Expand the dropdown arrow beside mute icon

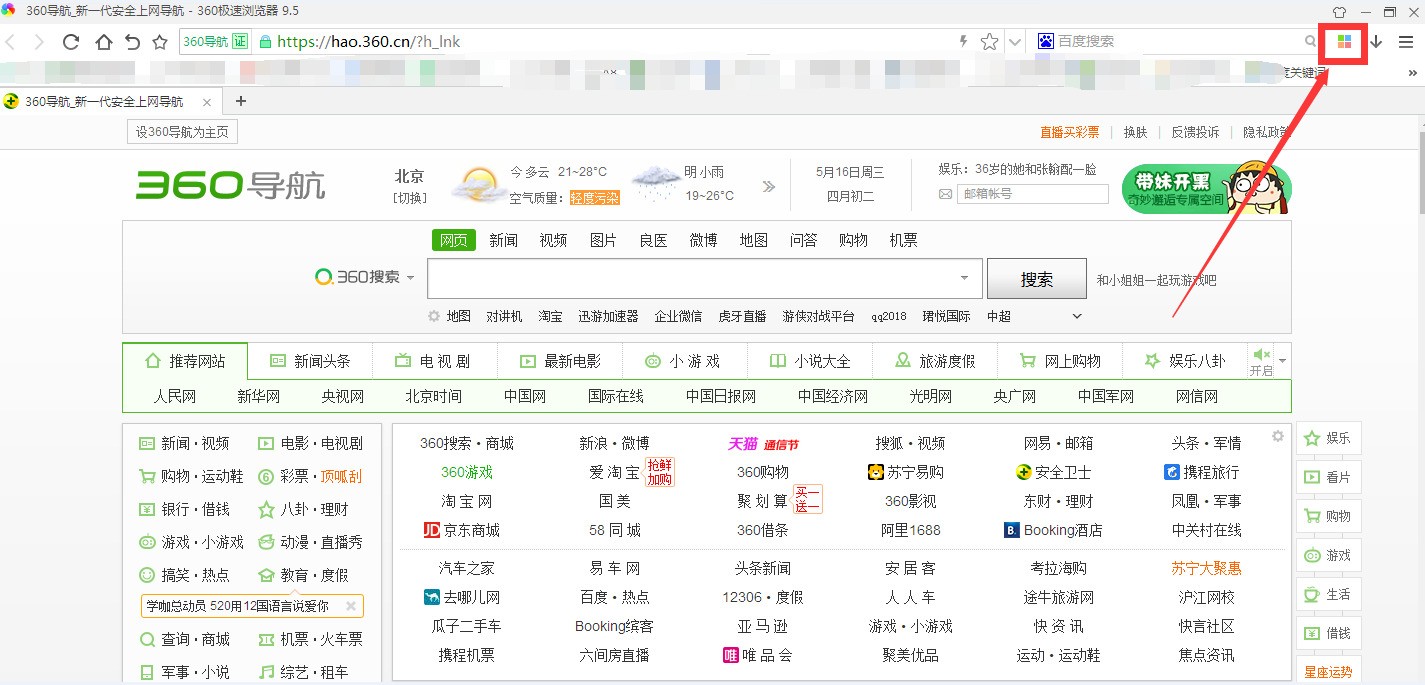click(1283, 360)
